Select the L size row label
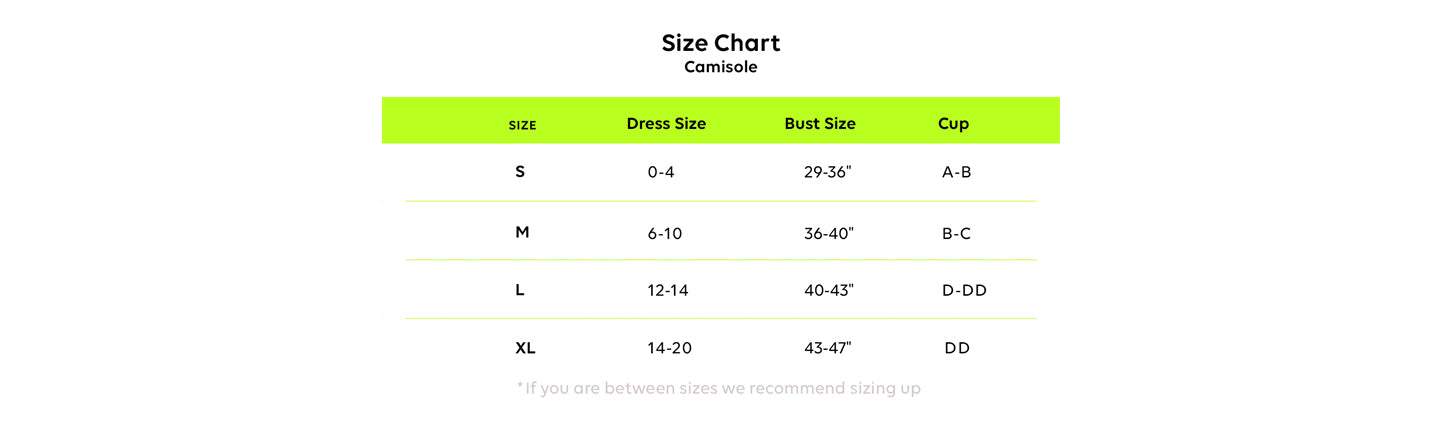Screen dimensions: 1445x434 point(520,290)
